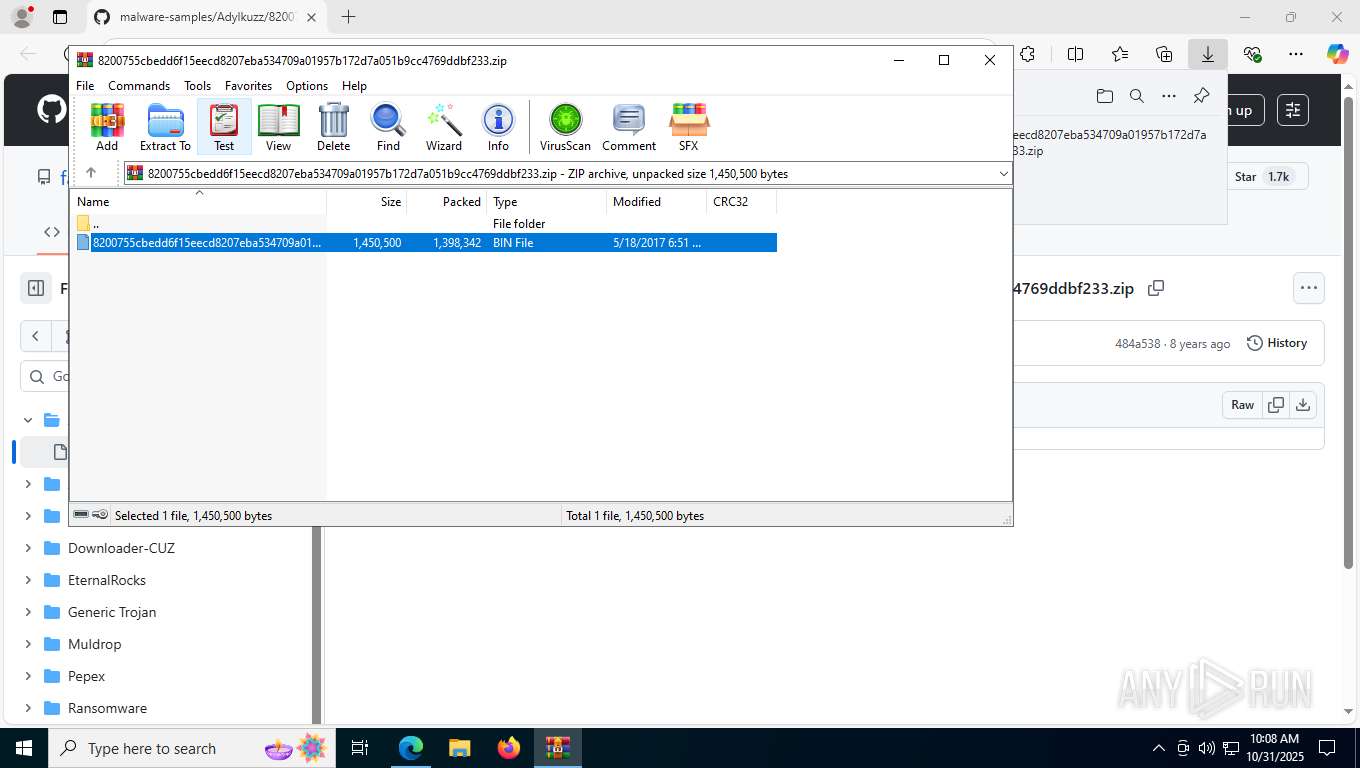The width and height of the screenshot is (1360, 768).
Task: Open File Explorer from the taskbar
Action: (459, 748)
